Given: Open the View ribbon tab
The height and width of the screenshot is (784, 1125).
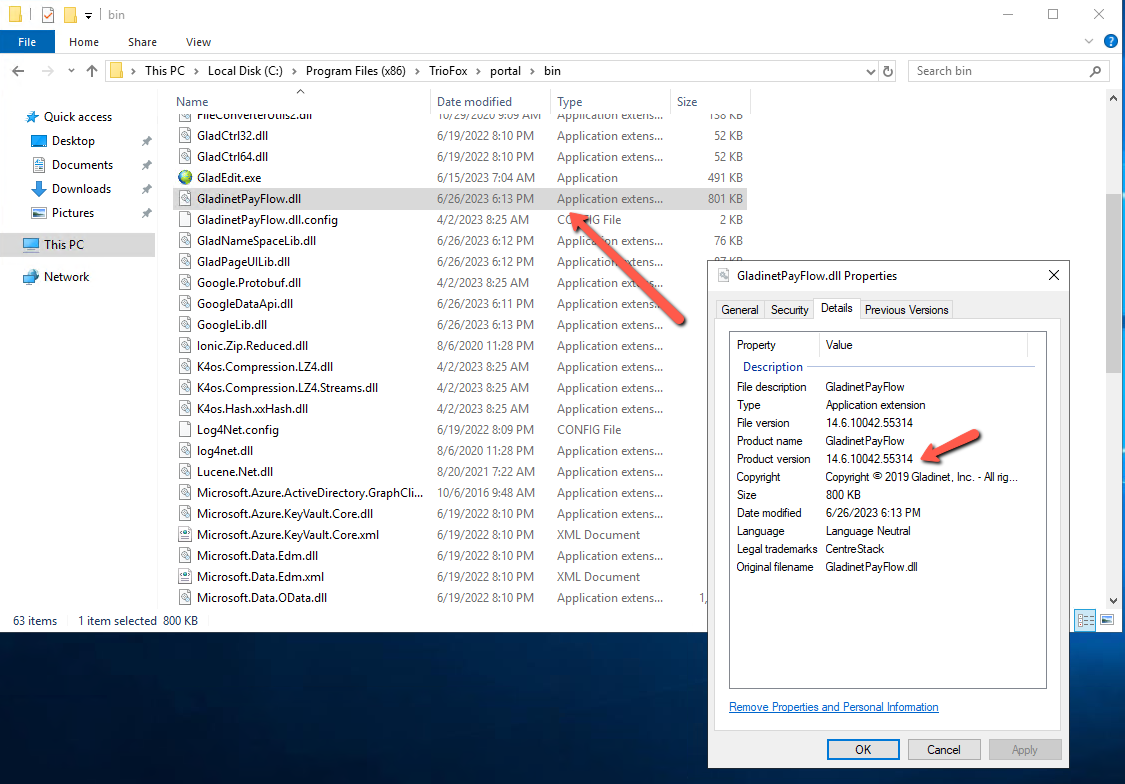Looking at the screenshot, I should point(198,42).
